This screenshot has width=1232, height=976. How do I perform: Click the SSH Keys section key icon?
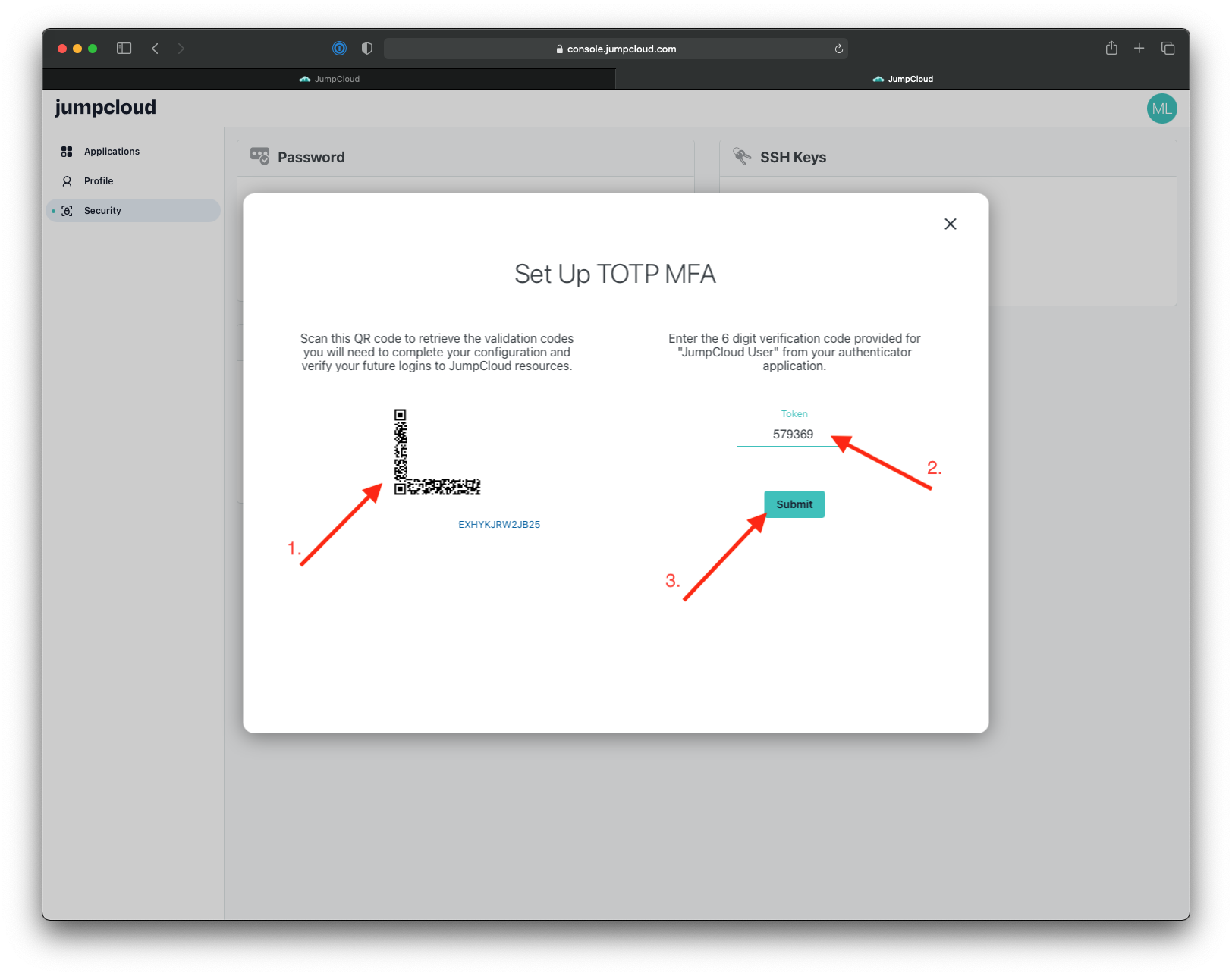click(742, 156)
